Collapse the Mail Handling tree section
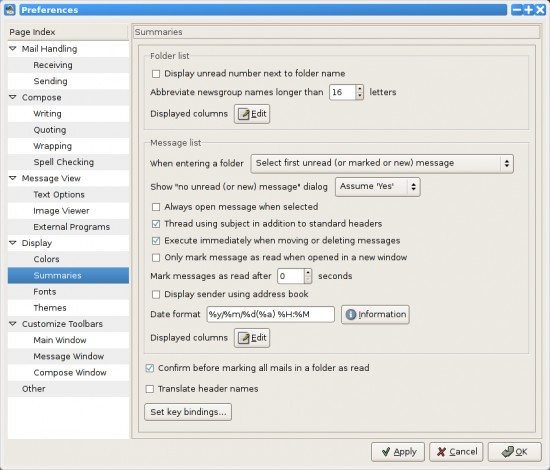This screenshot has height=470, width=550. click(x=13, y=48)
